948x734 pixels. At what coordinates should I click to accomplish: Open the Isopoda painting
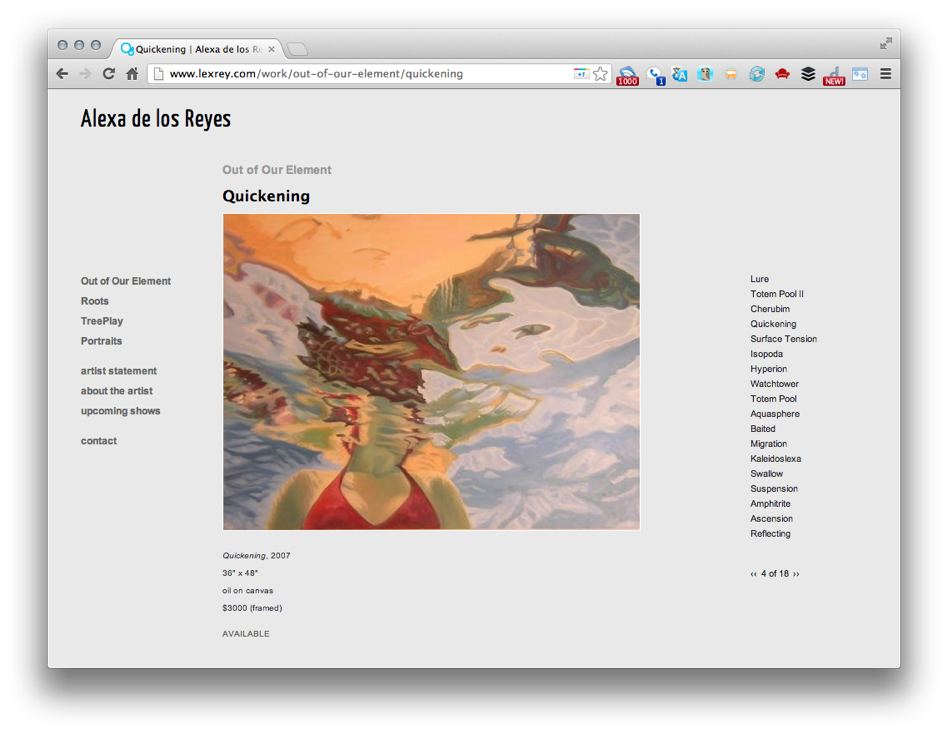767,354
